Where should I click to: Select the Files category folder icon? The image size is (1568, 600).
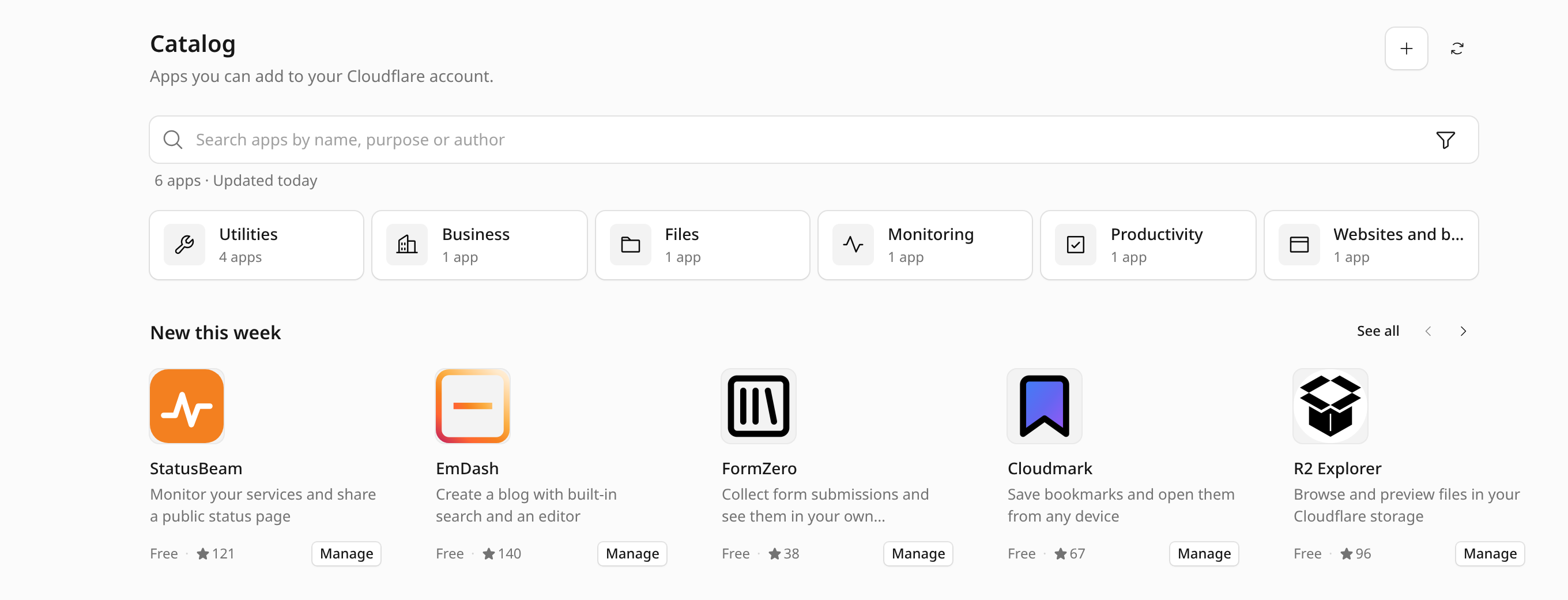631,245
